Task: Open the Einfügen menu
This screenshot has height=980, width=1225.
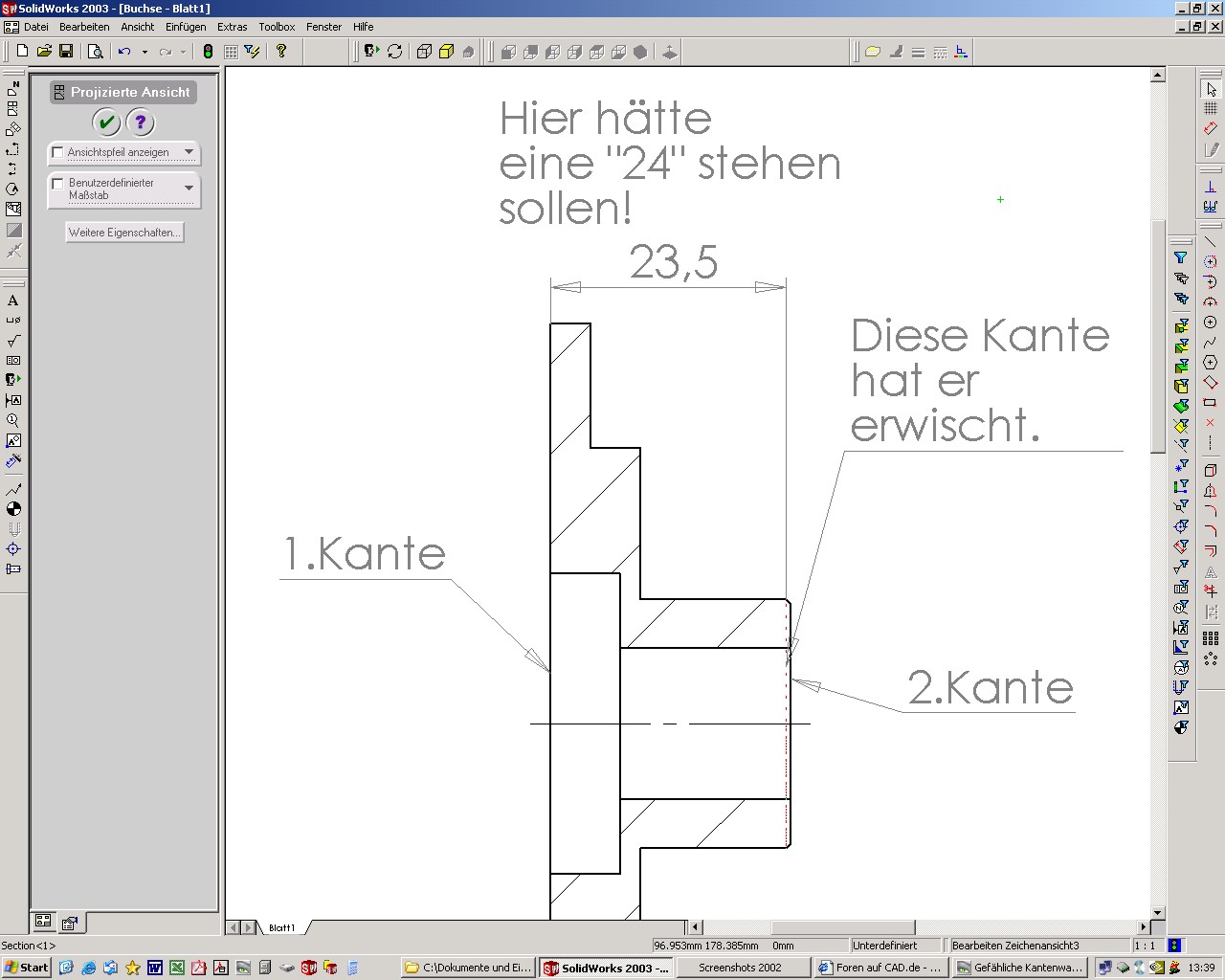Action: 186,27
